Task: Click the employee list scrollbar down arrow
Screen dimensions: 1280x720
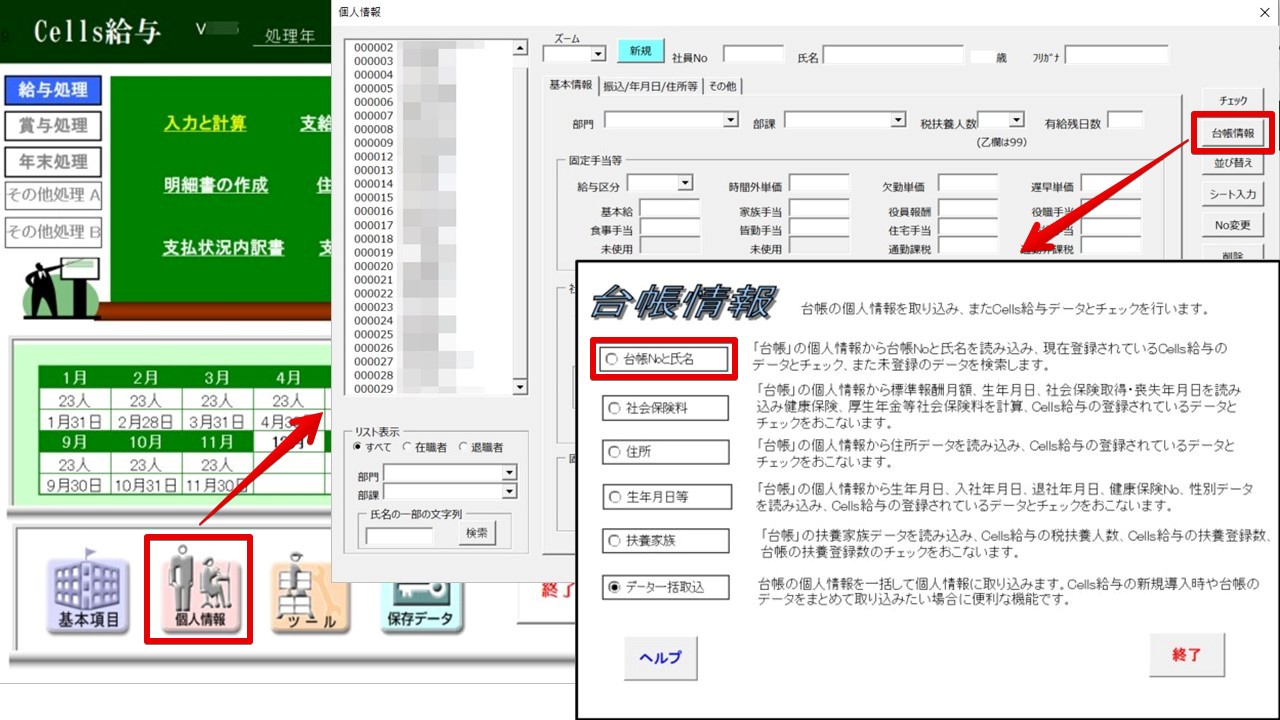Action: [520, 387]
